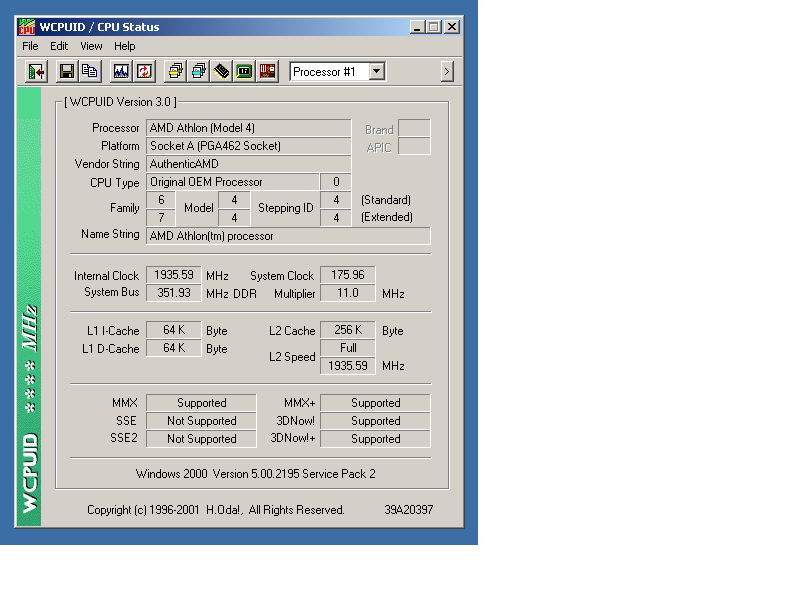800x600 pixels.
Task: Close the WCPUID window
Action: (x=452, y=27)
